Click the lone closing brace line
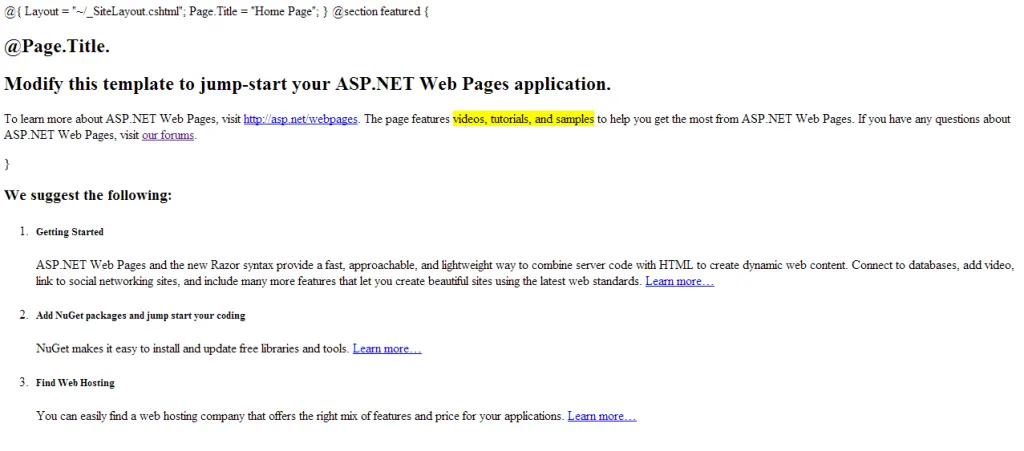This screenshot has width=1024, height=451. [7, 164]
